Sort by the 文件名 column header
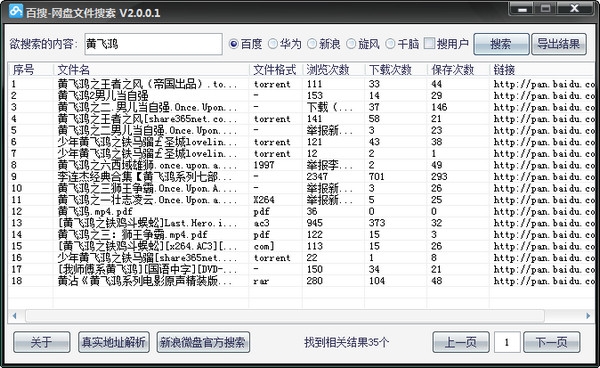The image size is (600, 368). [x=151, y=70]
